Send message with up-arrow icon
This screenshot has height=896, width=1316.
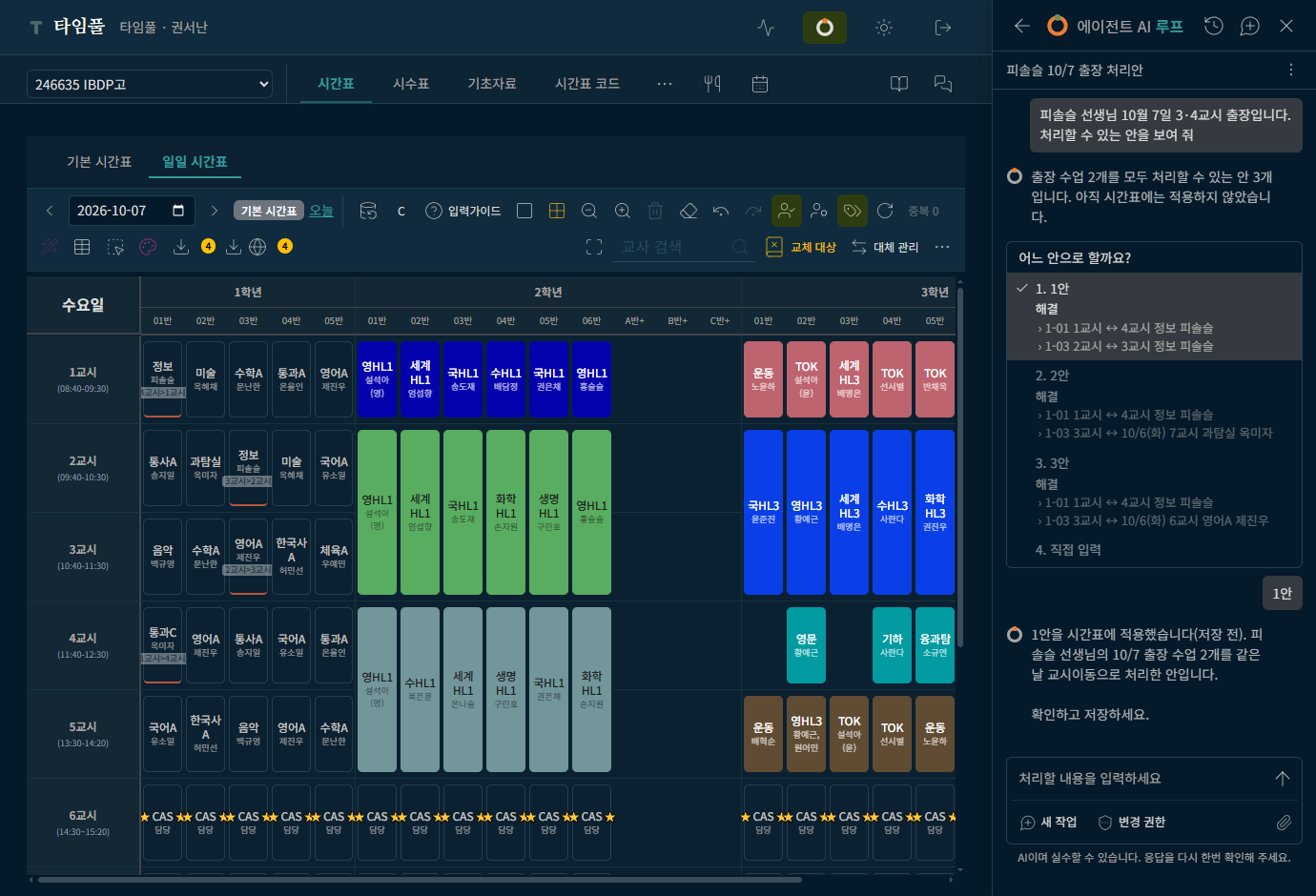coord(1283,779)
